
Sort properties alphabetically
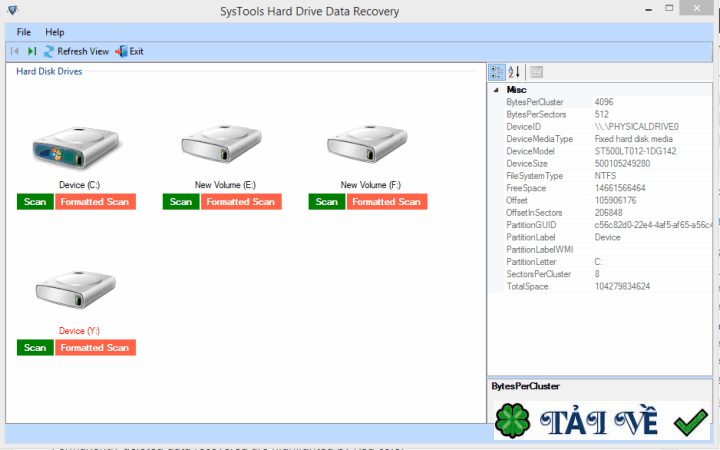click(514, 72)
